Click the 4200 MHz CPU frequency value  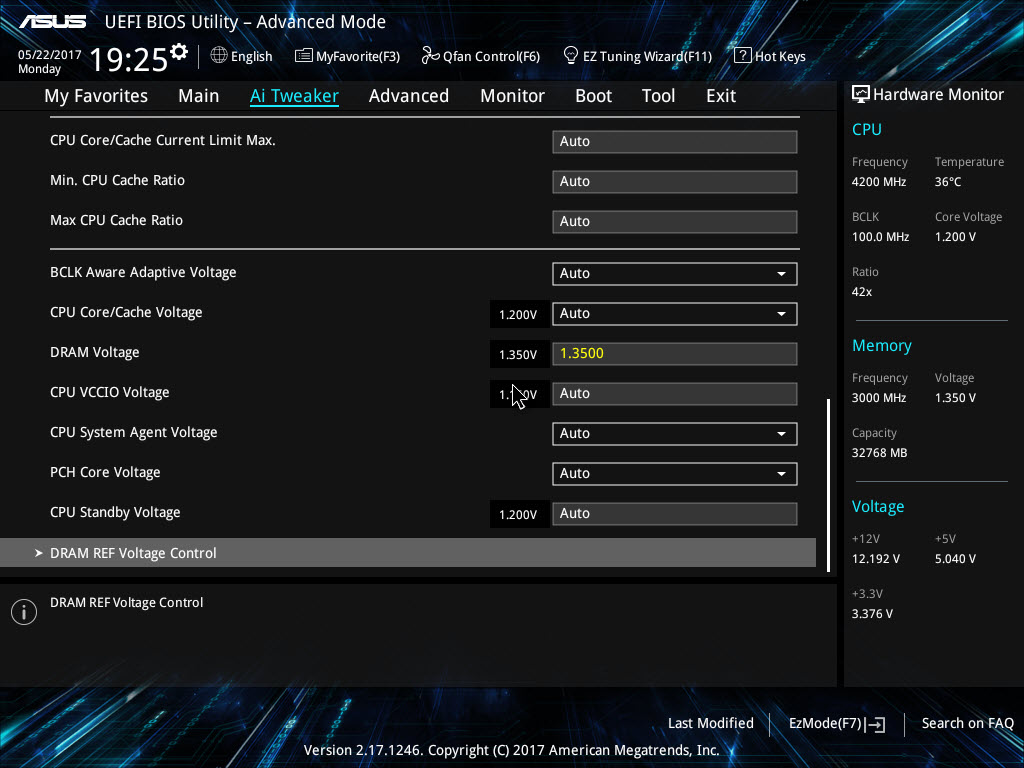click(879, 182)
